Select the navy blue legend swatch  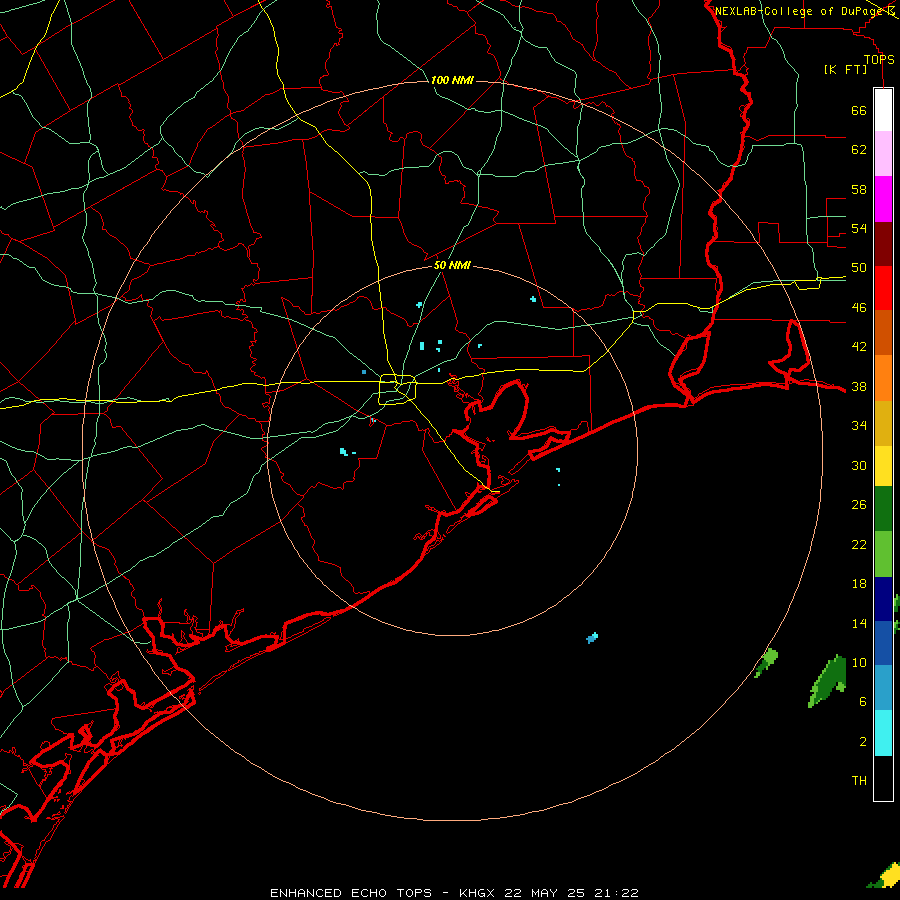pyautogui.click(x=883, y=599)
